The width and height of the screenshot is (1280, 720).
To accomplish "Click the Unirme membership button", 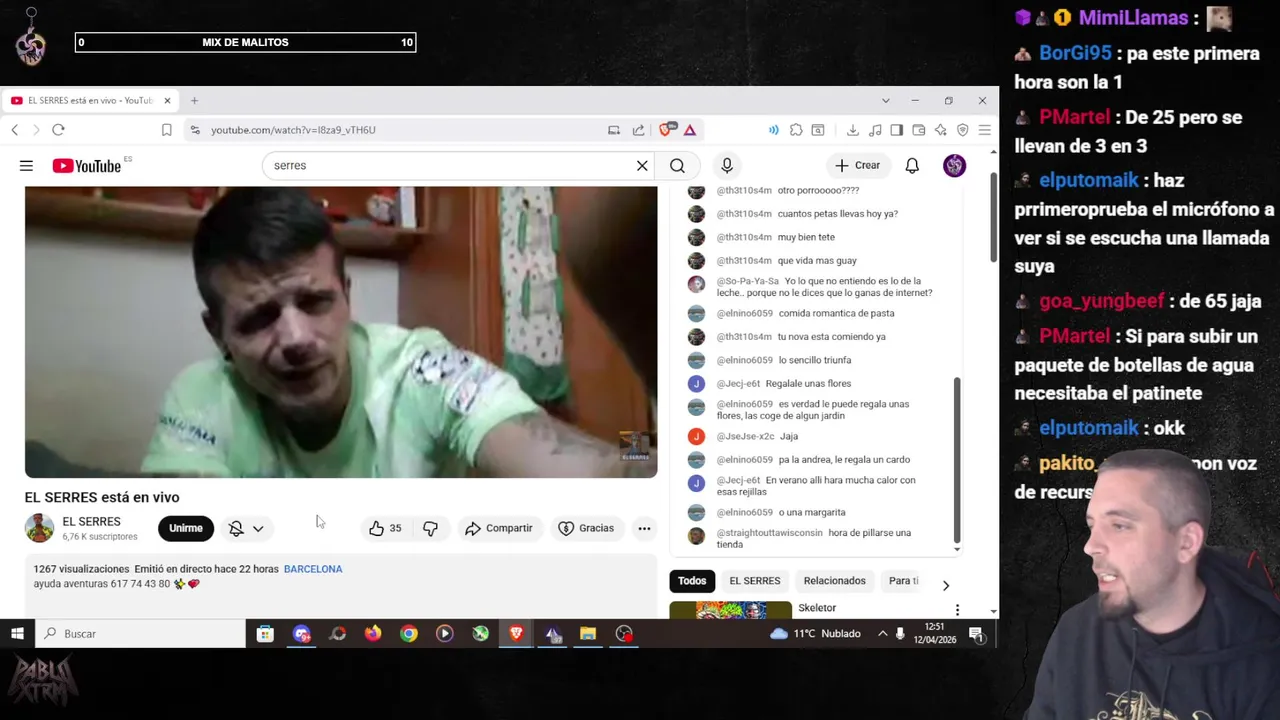I will click(x=185, y=528).
